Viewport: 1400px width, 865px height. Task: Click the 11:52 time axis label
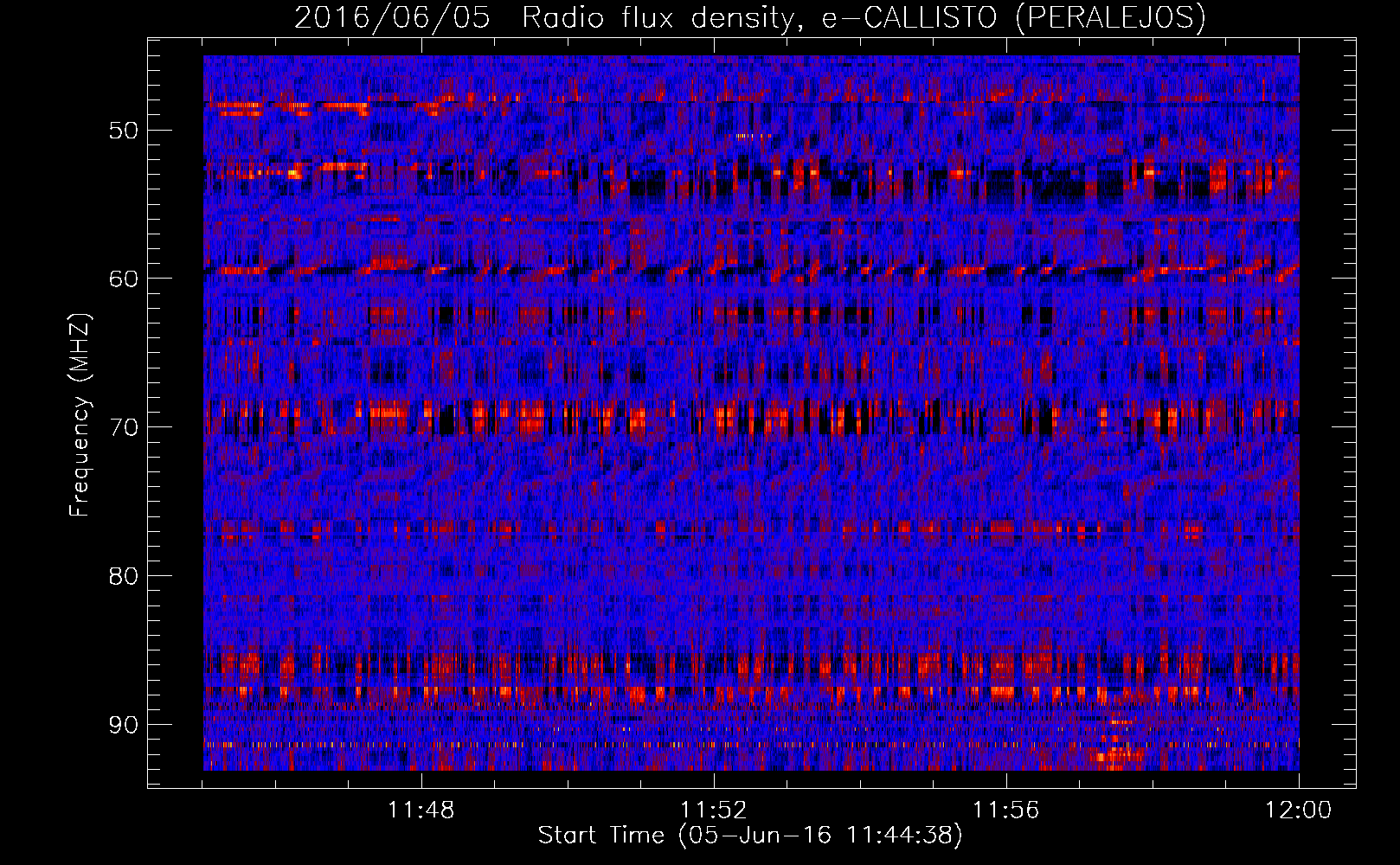714,811
